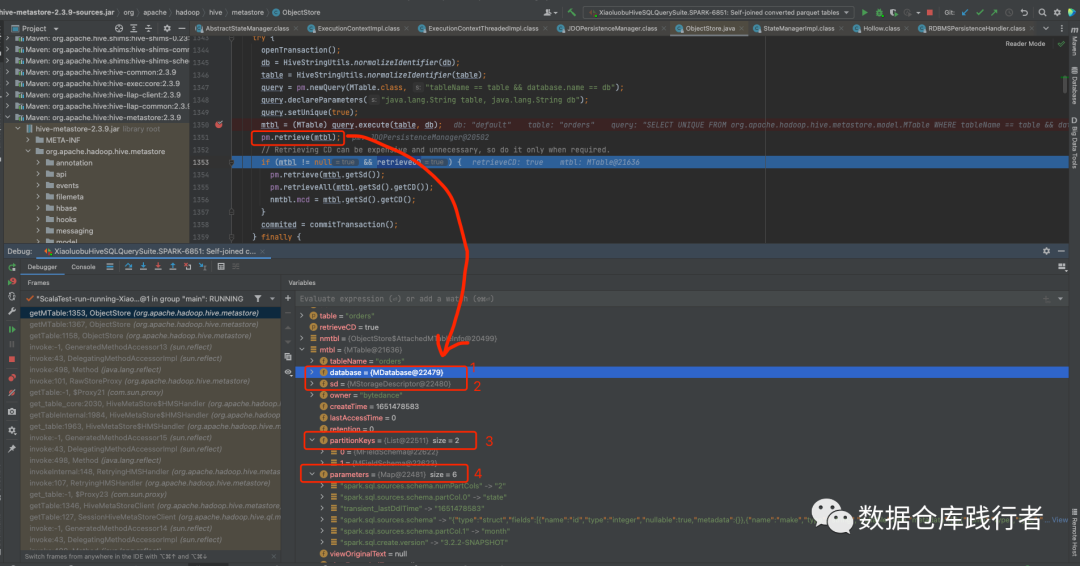
Task: Click the Evaluate expression input field
Action: (x=668, y=299)
